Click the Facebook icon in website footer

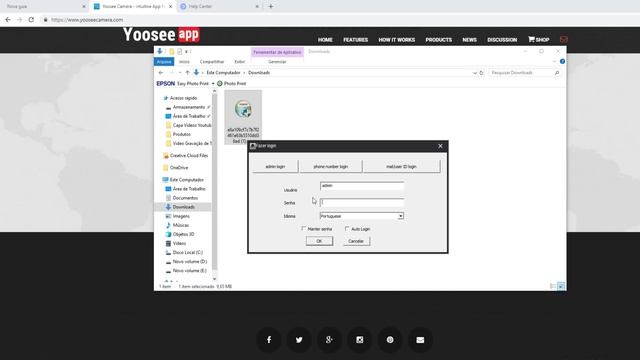point(269,340)
